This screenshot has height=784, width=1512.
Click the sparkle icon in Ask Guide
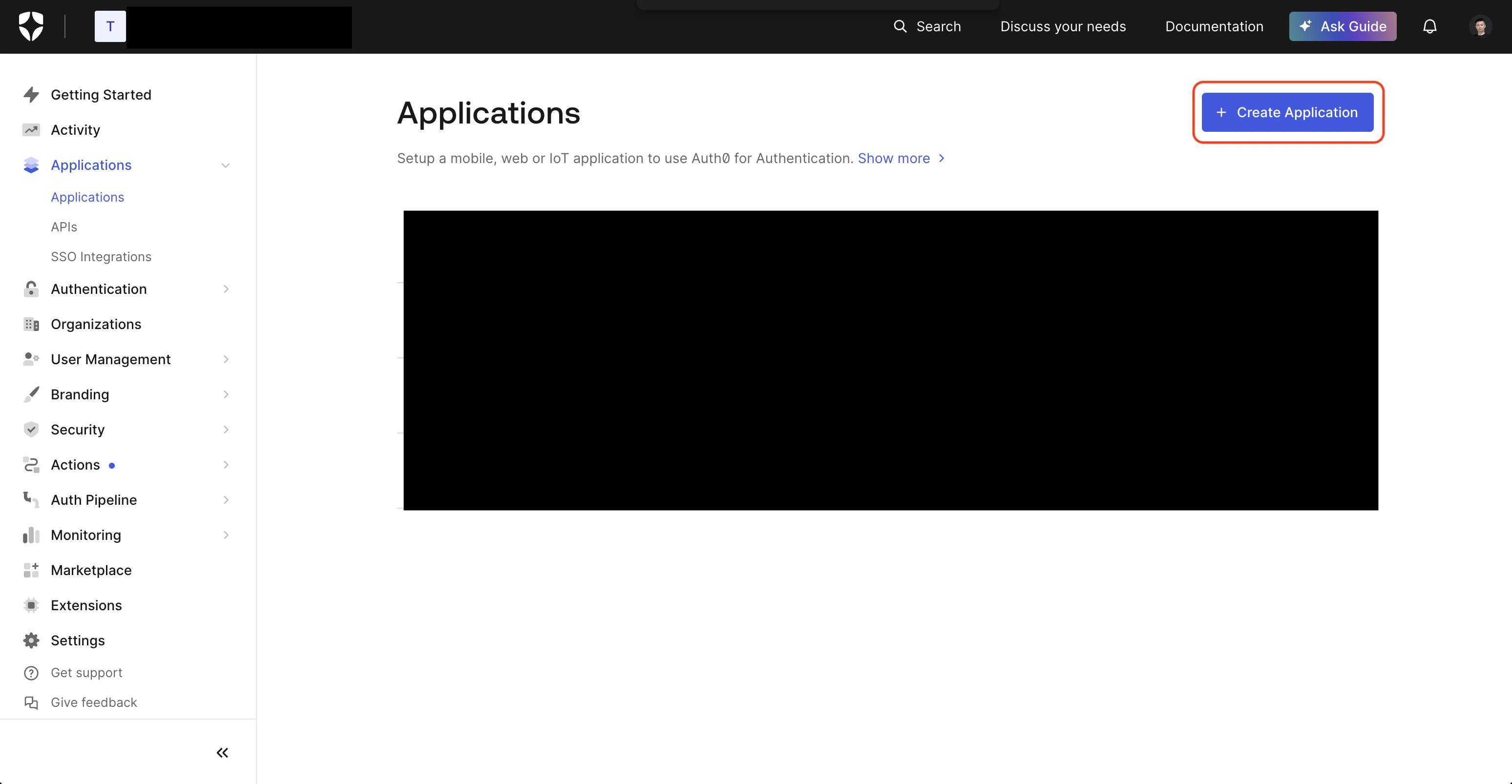click(1305, 26)
